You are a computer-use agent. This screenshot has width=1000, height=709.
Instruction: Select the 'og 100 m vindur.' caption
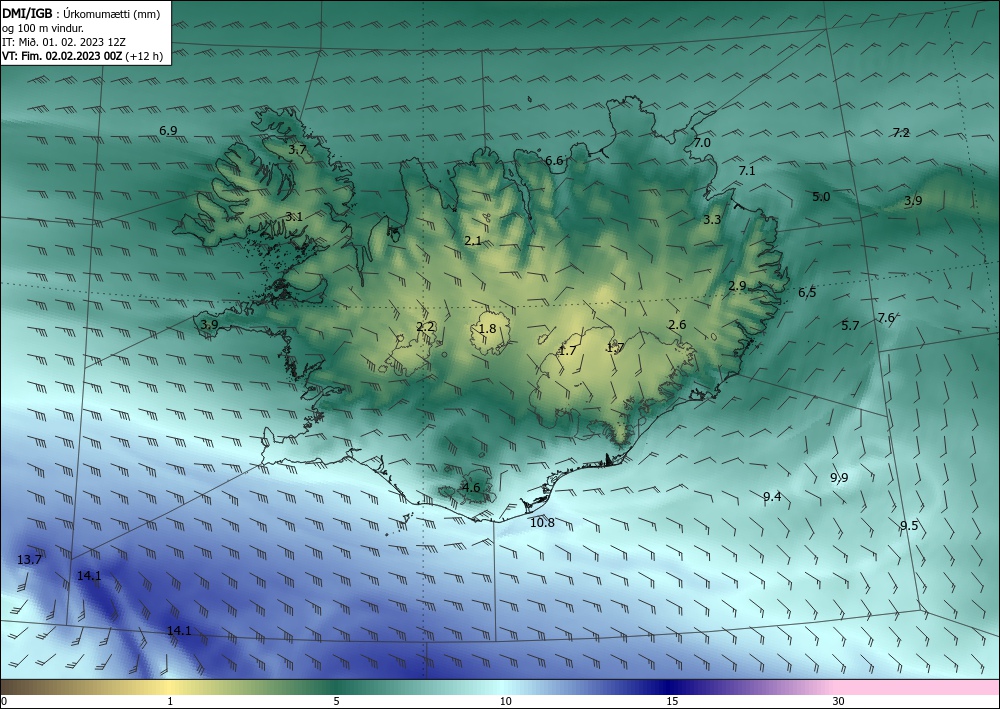[x=43, y=28]
